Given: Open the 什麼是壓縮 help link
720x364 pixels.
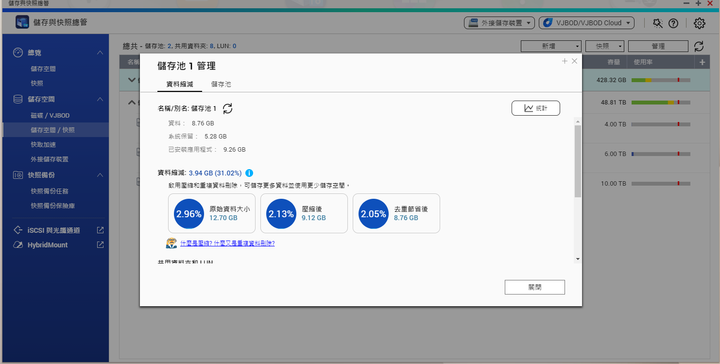Looking at the screenshot, I should [227, 243].
